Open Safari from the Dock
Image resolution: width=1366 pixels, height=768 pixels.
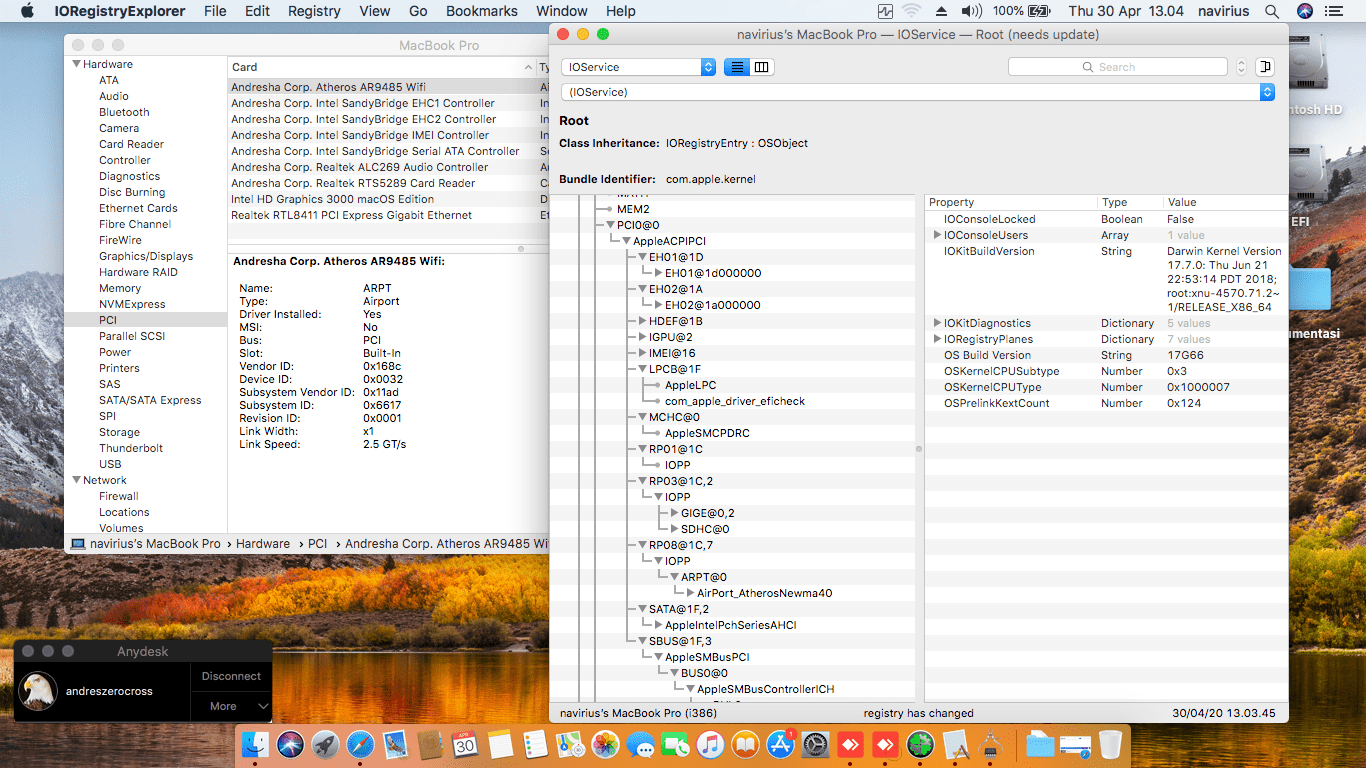359,744
